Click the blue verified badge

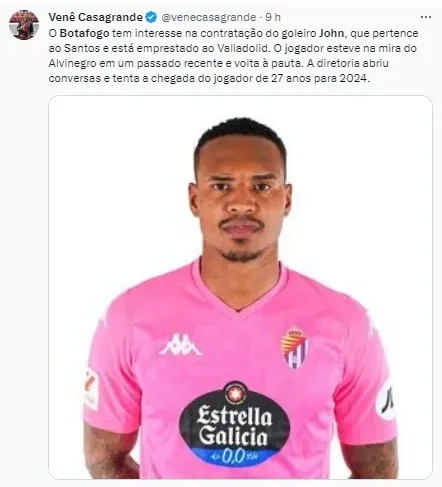[x=152, y=17]
